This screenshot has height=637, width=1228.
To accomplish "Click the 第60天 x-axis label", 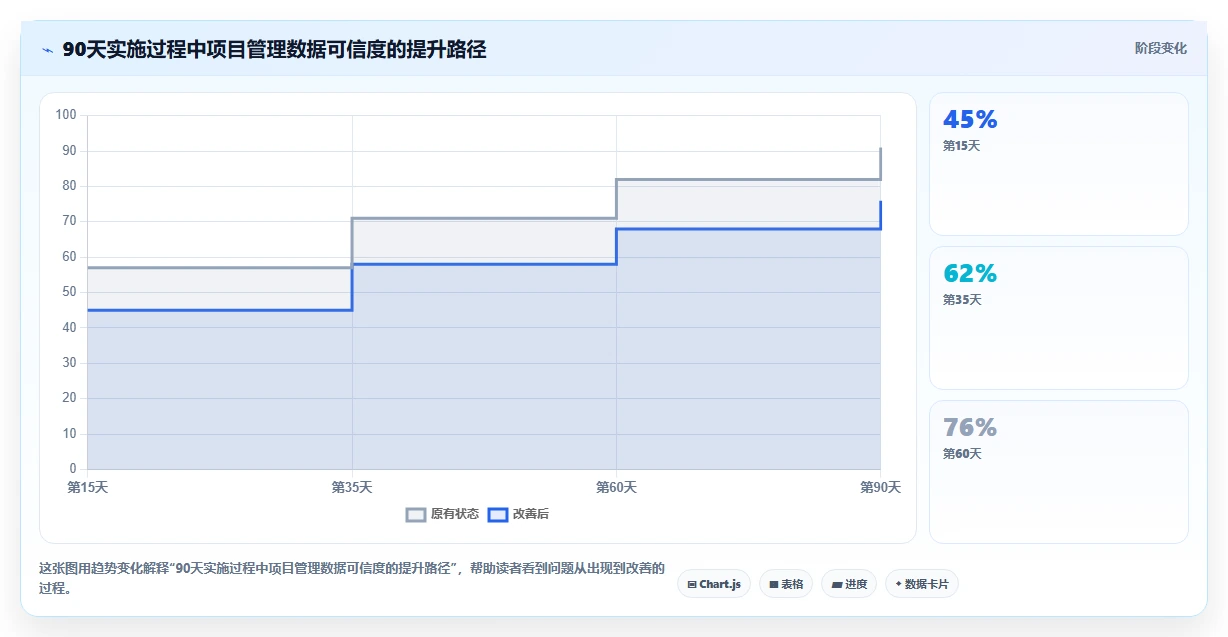I will click(616, 487).
